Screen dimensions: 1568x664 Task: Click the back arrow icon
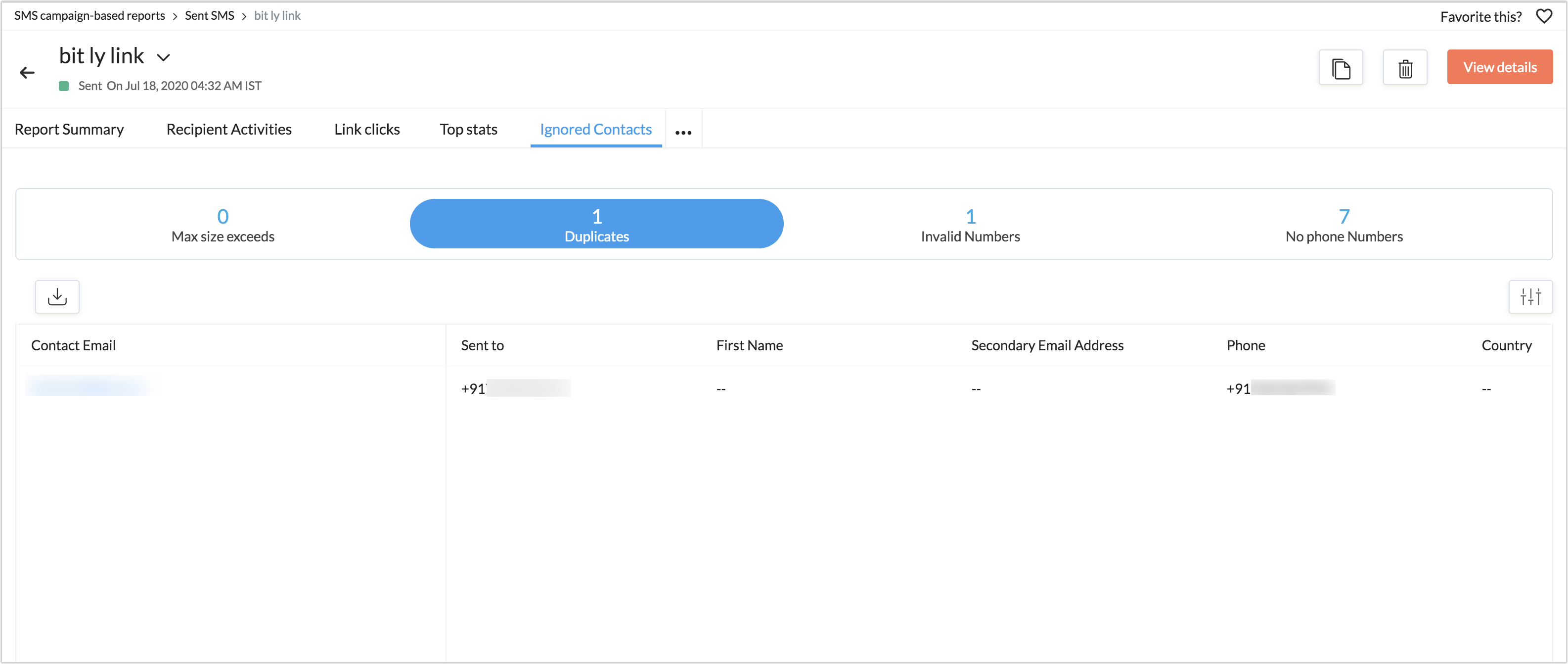(x=27, y=73)
